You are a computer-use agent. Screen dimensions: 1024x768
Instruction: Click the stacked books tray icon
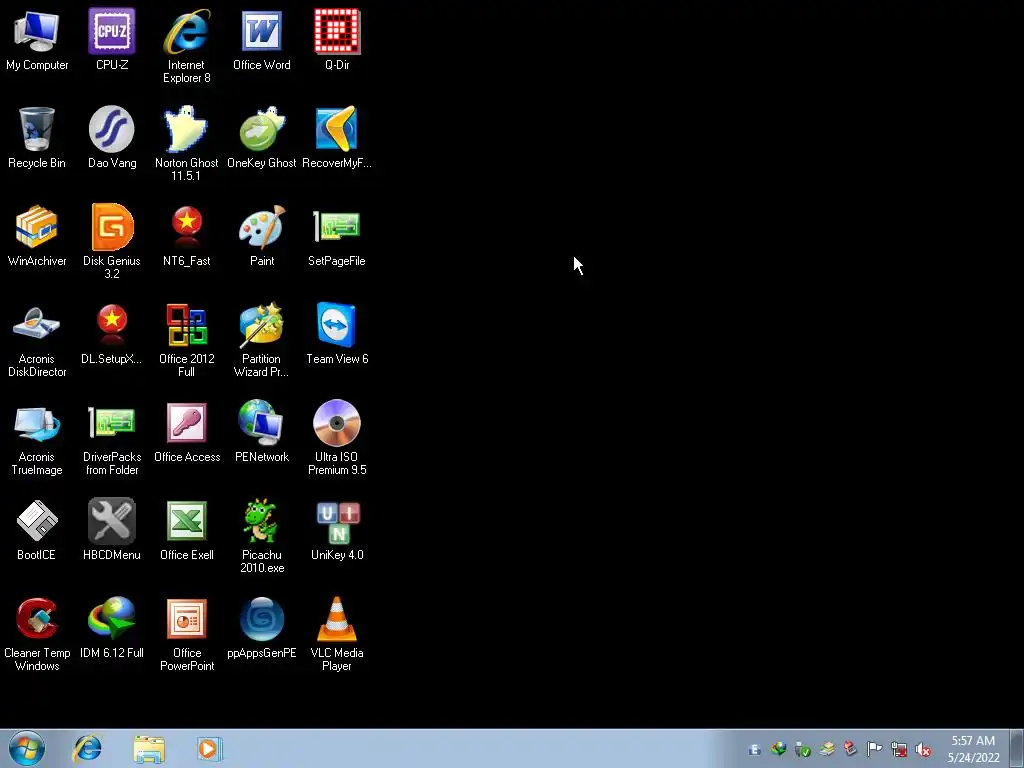[x=827, y=749]
